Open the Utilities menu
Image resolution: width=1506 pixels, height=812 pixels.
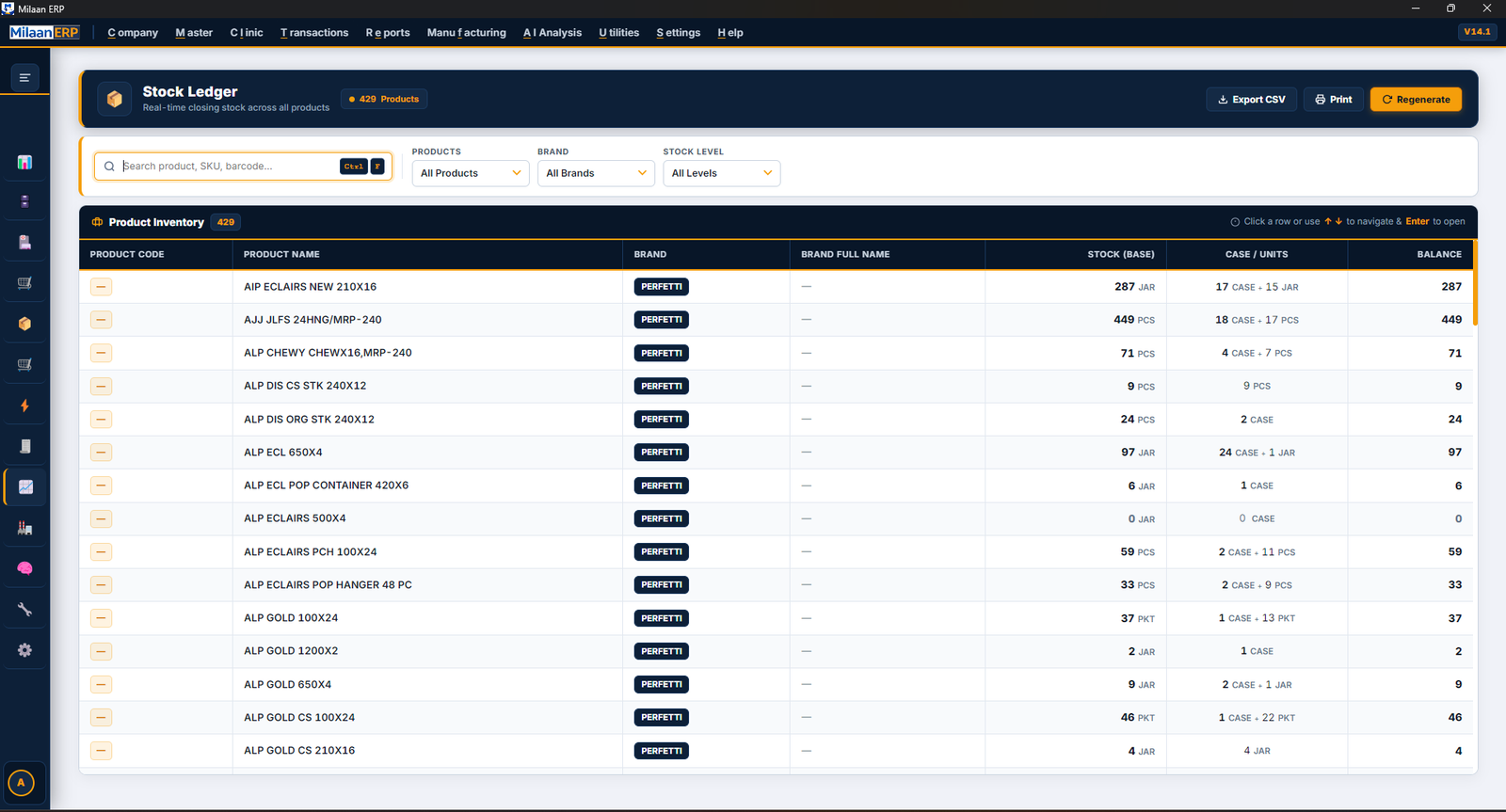point(619,33)
